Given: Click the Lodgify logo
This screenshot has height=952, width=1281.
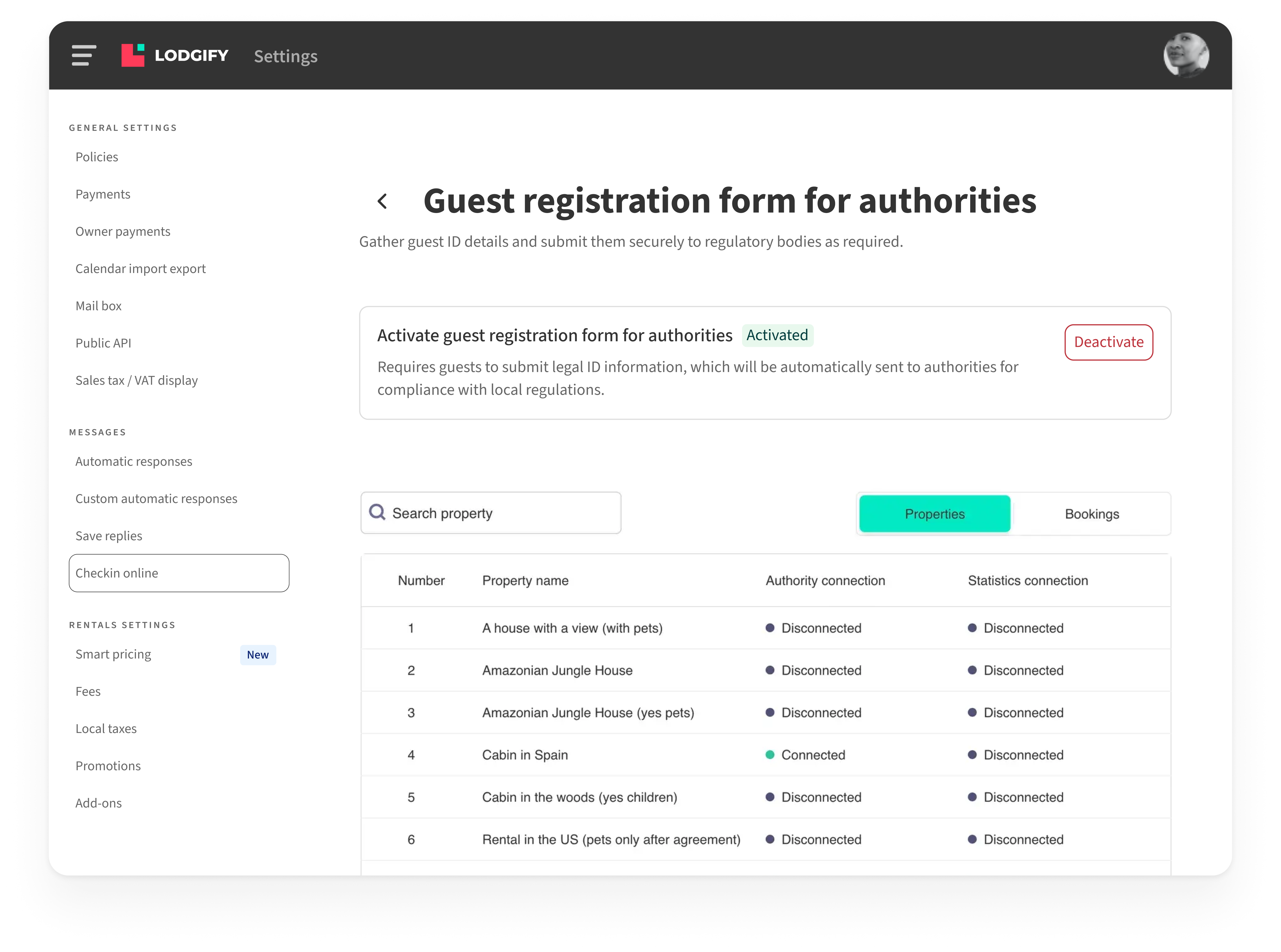Looking at the screenshot, I should click(x=175, y=55).
